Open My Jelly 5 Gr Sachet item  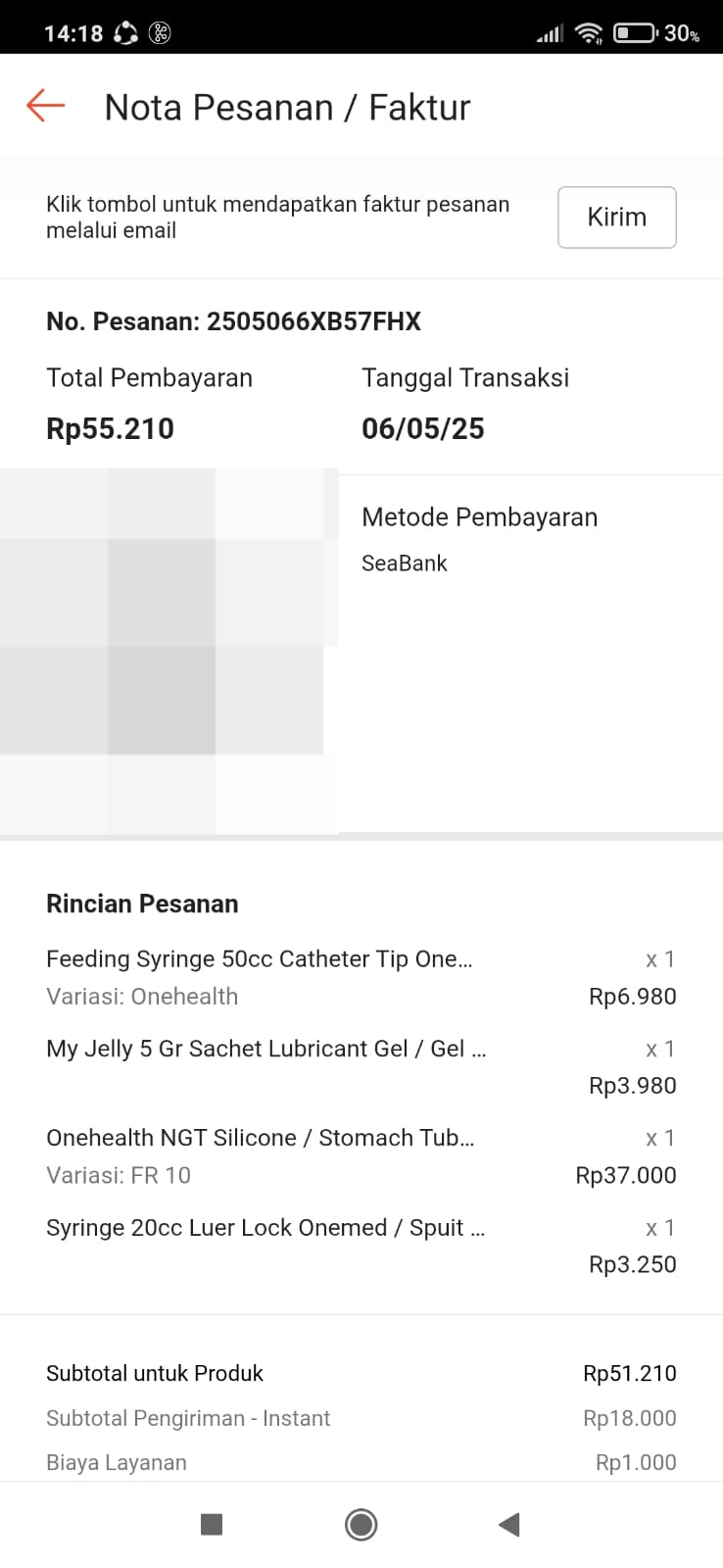click(265, 1049)
